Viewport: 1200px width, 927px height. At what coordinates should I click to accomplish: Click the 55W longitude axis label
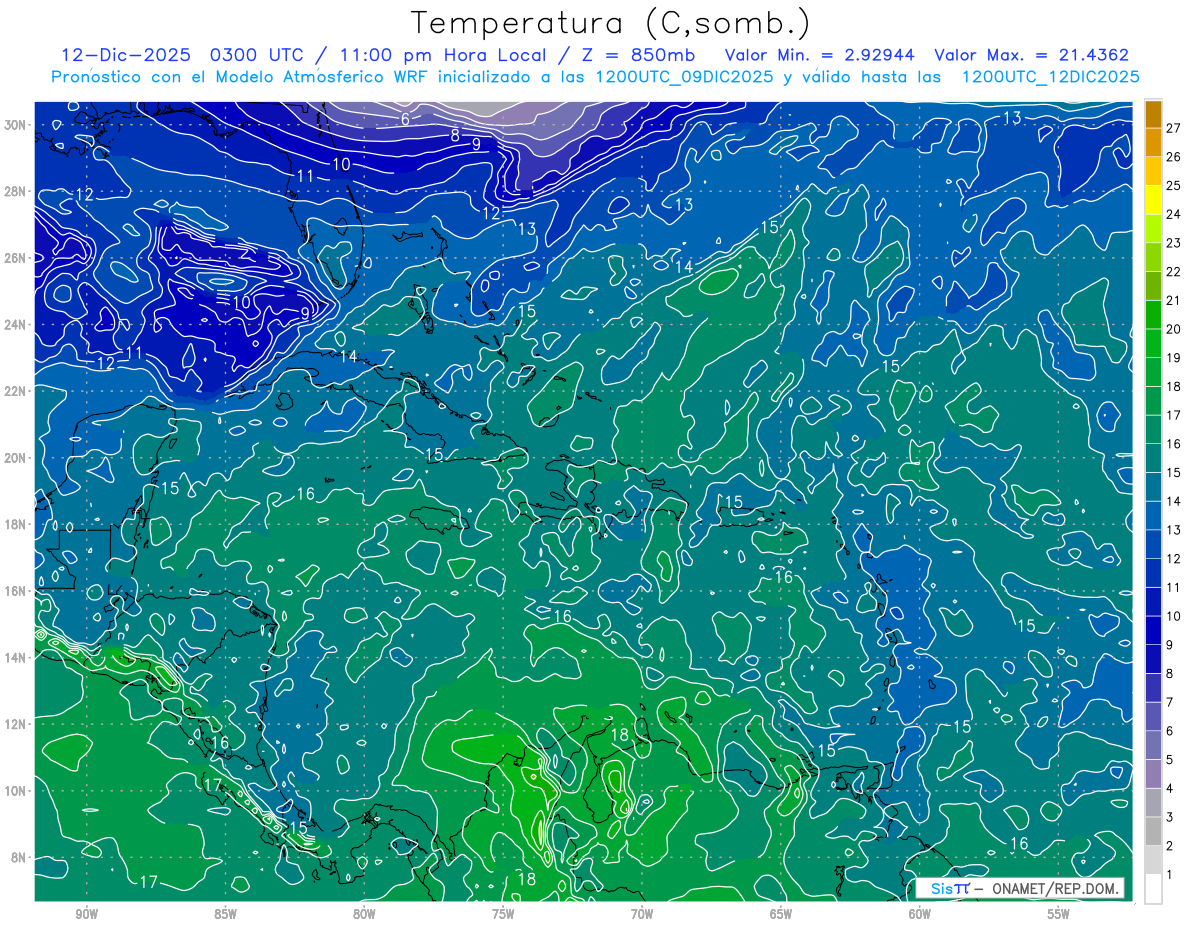pos(1059,914)
